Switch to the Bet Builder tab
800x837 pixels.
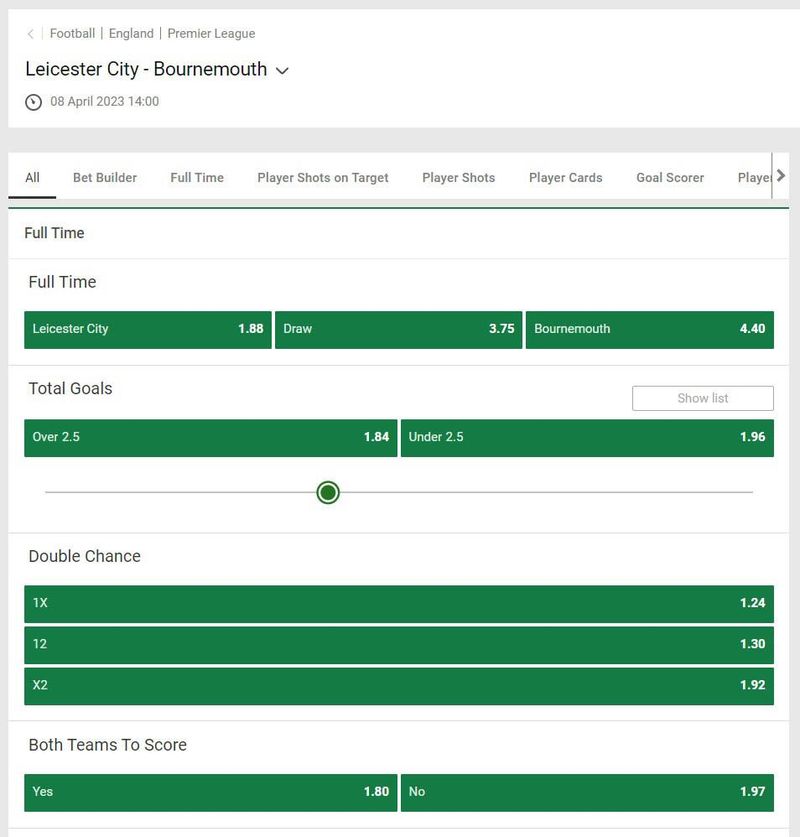click(105, 178)
